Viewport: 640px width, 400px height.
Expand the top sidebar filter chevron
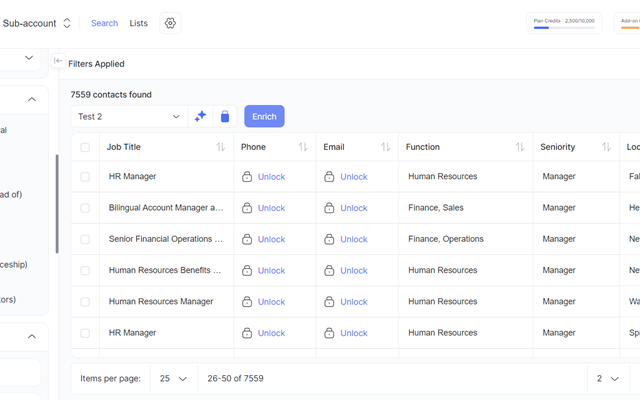(29, 58)
